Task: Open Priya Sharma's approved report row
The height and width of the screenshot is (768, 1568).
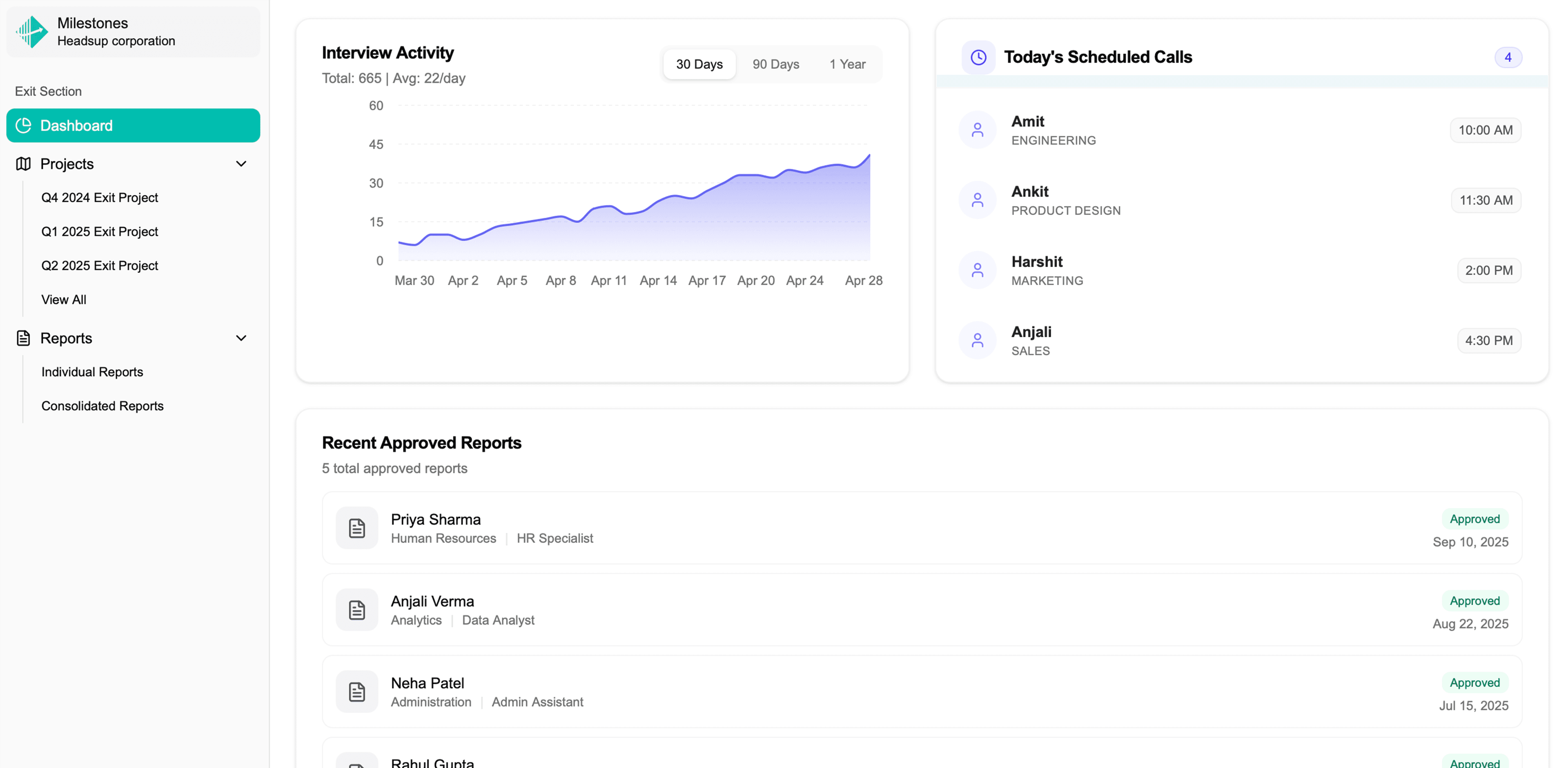Action: pos(922,528)
